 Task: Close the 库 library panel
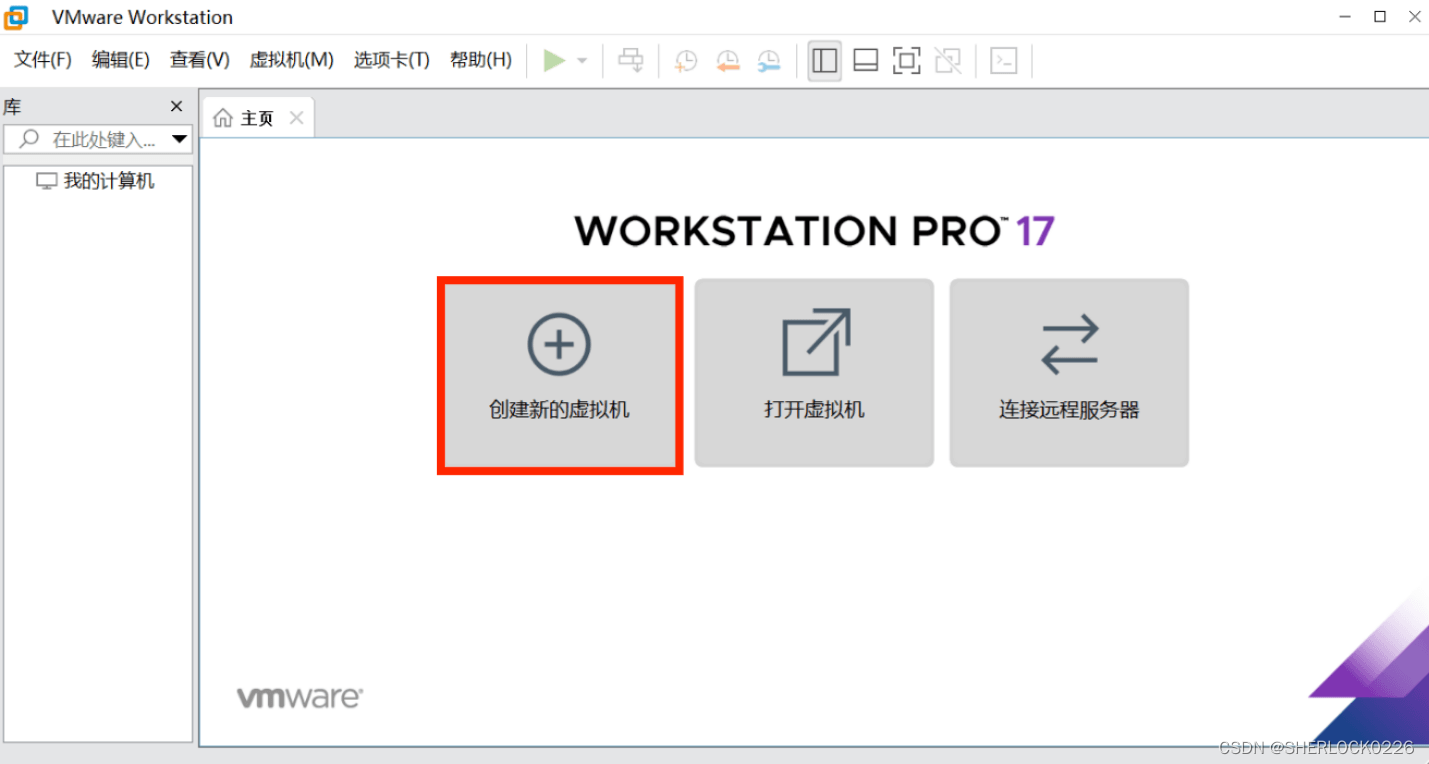tap(177, 106)
